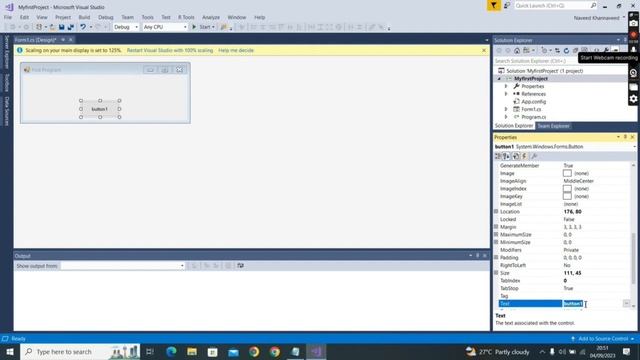This screenshot has width=640, height=360.
Task: Click the ImageAlign property row
Action: click(x=564, y=181)
